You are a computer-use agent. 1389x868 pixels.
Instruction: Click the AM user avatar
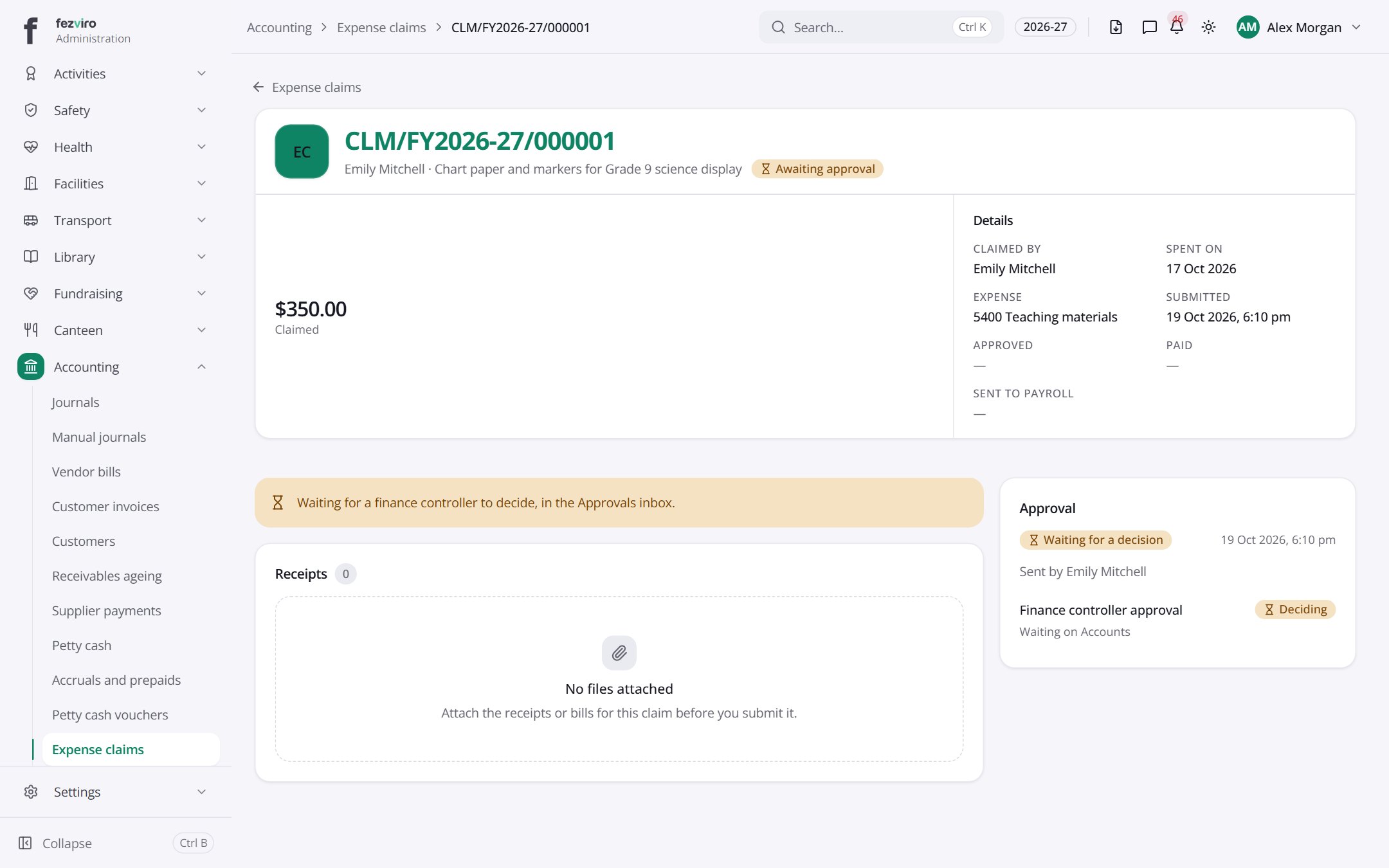point(1248,27)
